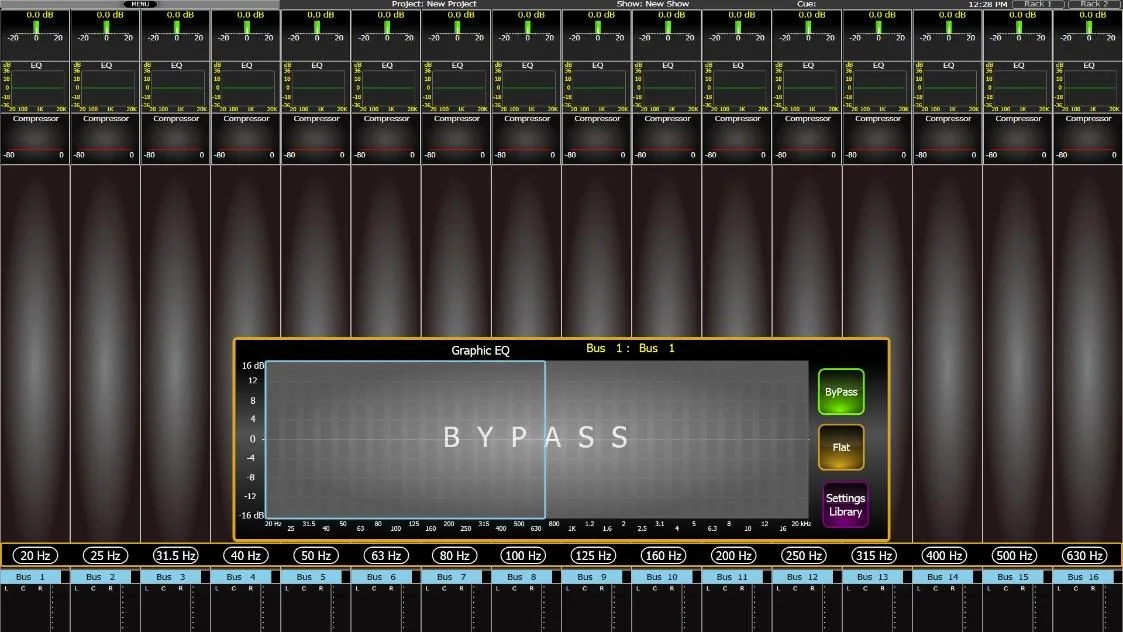Select the Bus 1 channel label
This screenshot has width=1123, height=632.
30,577
